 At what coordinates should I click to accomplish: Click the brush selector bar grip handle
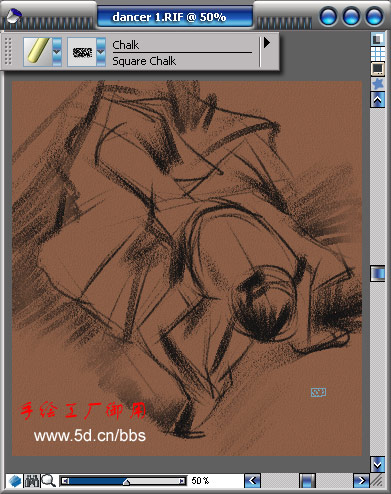click(x=8, y=51)
